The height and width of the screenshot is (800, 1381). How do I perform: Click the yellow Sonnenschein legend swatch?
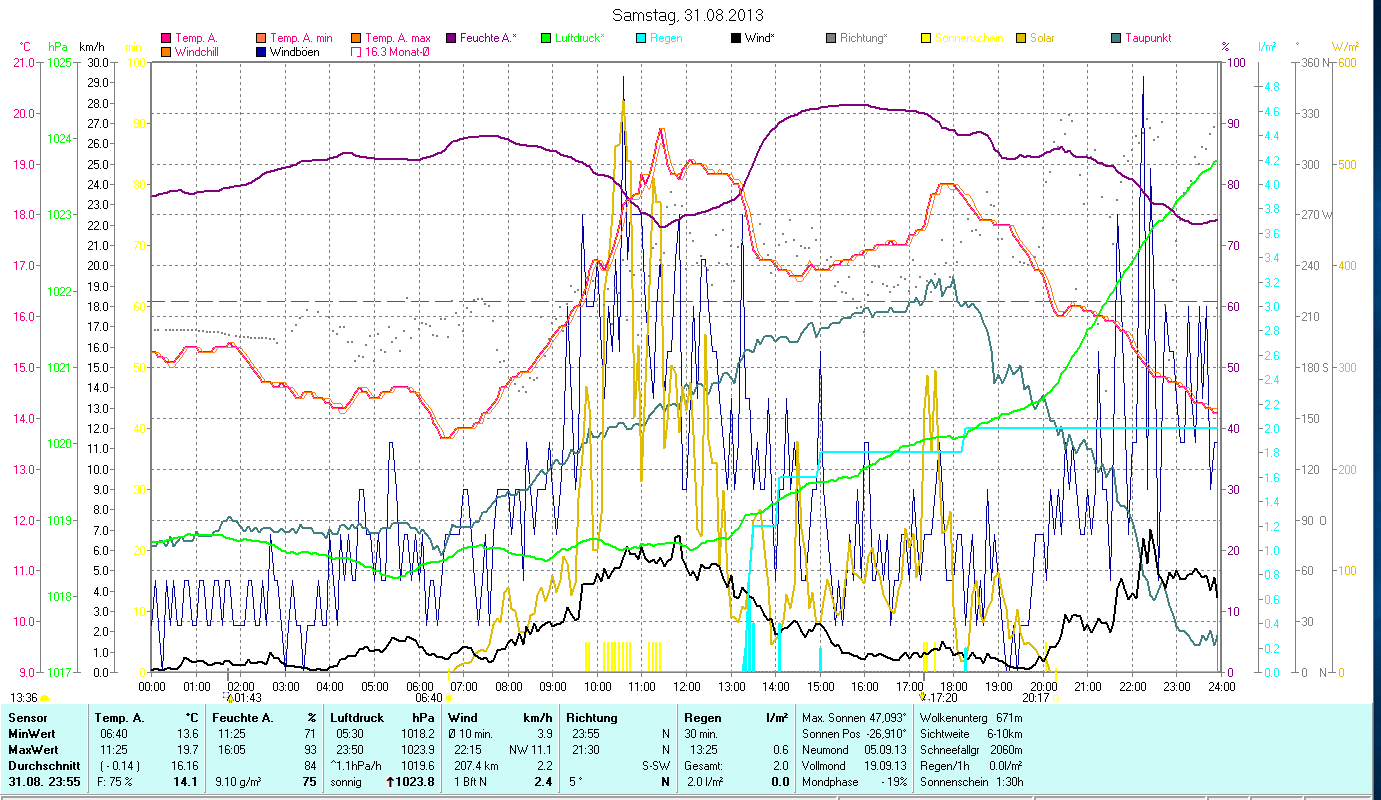[926, 39]
